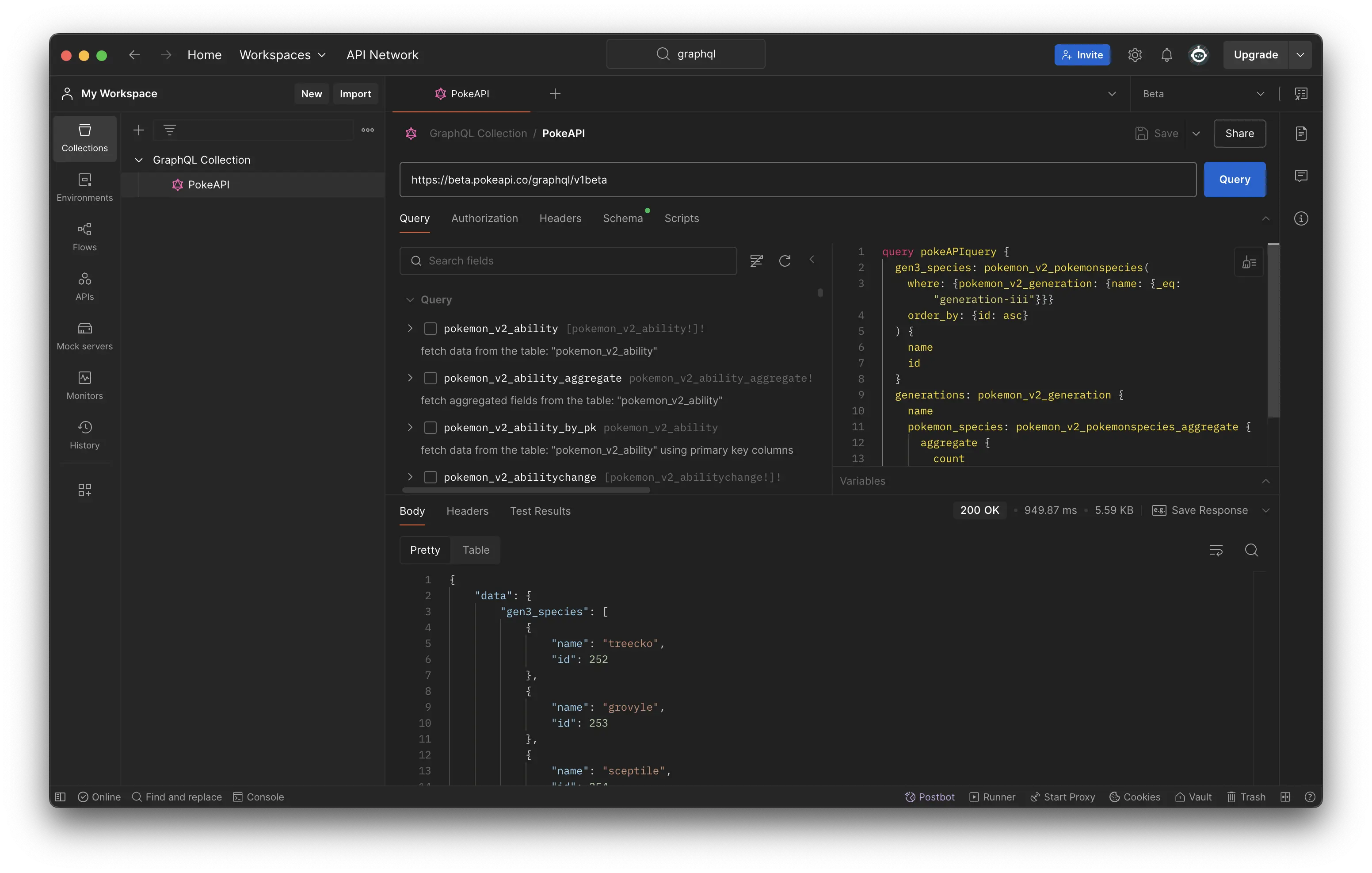1372x873 pixels.
Task: Open collection options three-dots menu
Action: 367,130
